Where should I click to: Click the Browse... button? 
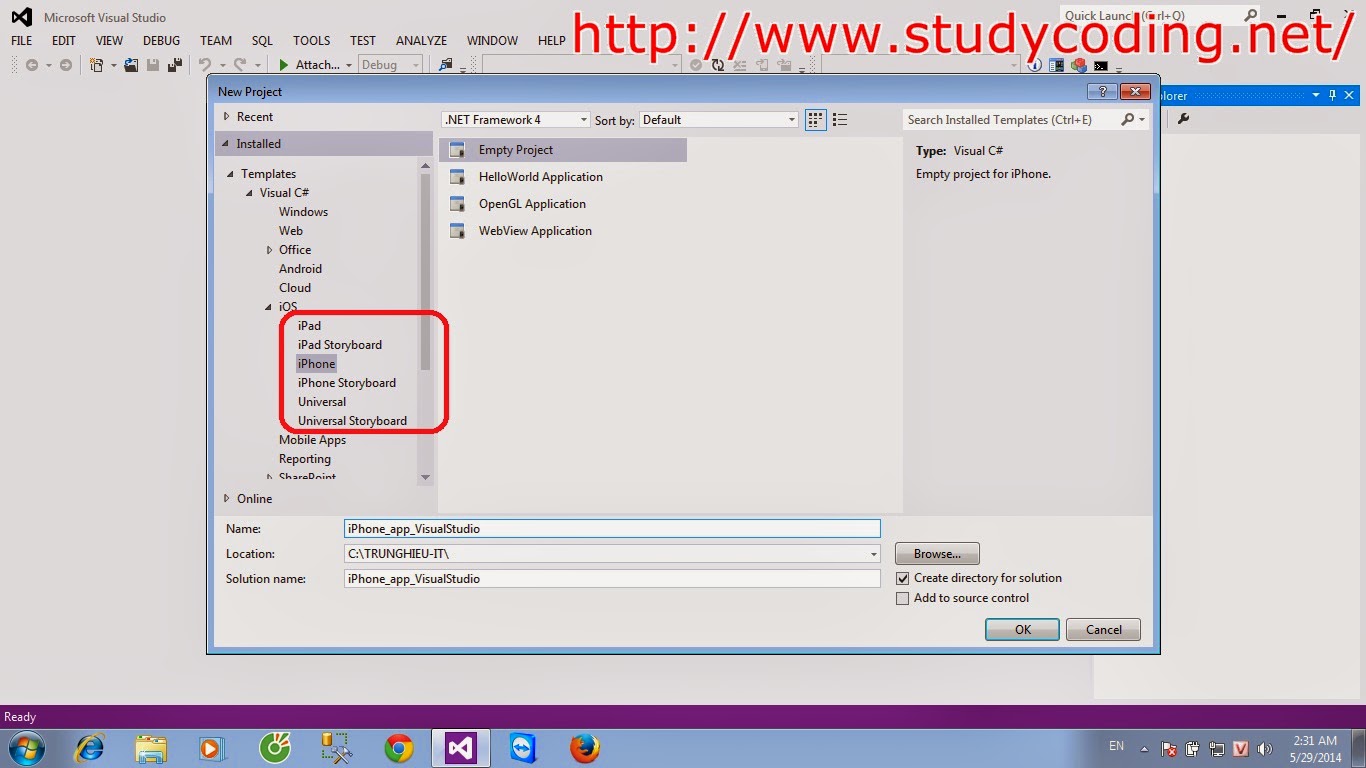point(937,554)
